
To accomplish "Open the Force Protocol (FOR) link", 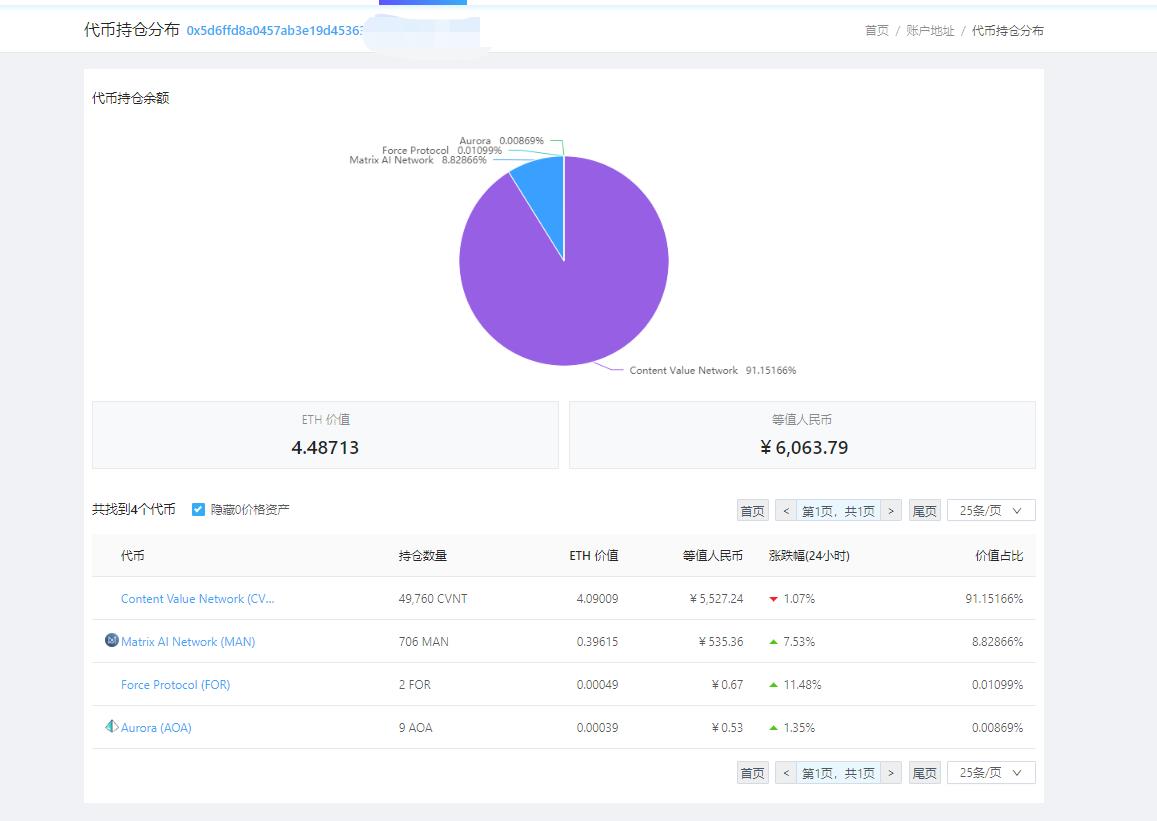I will point(175,685).
